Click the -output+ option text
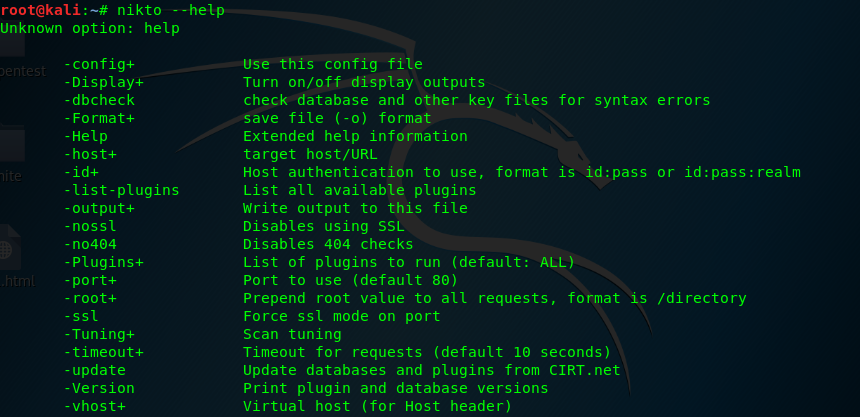This screenshot has height=417, width=860. pos(99,208)
